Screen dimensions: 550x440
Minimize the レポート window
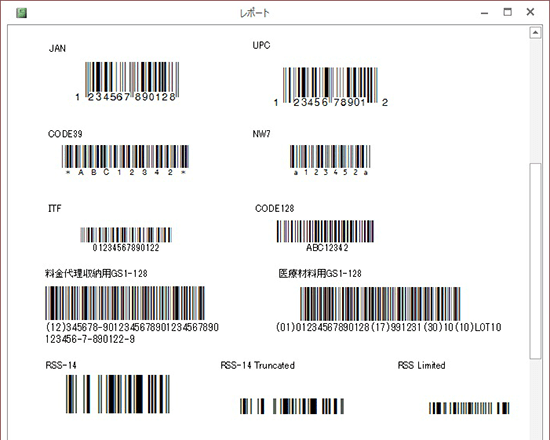pyautogui.click(x=485, y=13)
